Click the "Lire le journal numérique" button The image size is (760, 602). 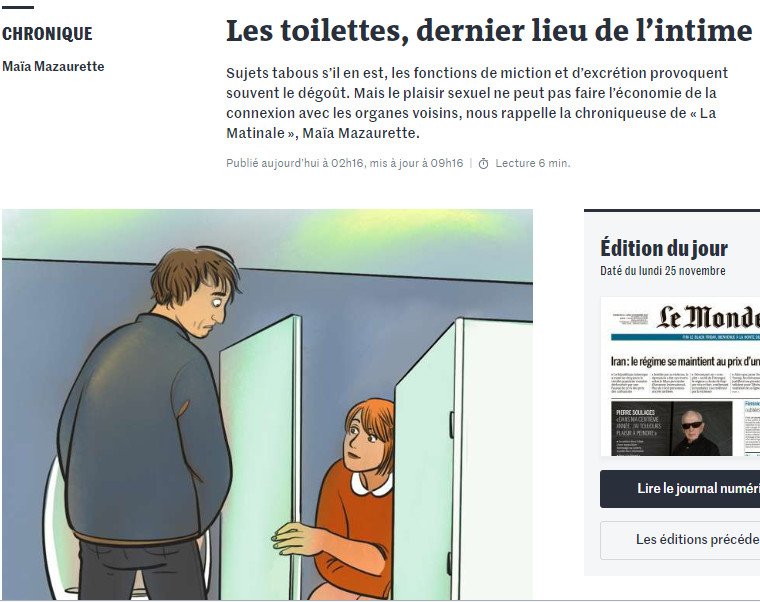coord(680,489)
